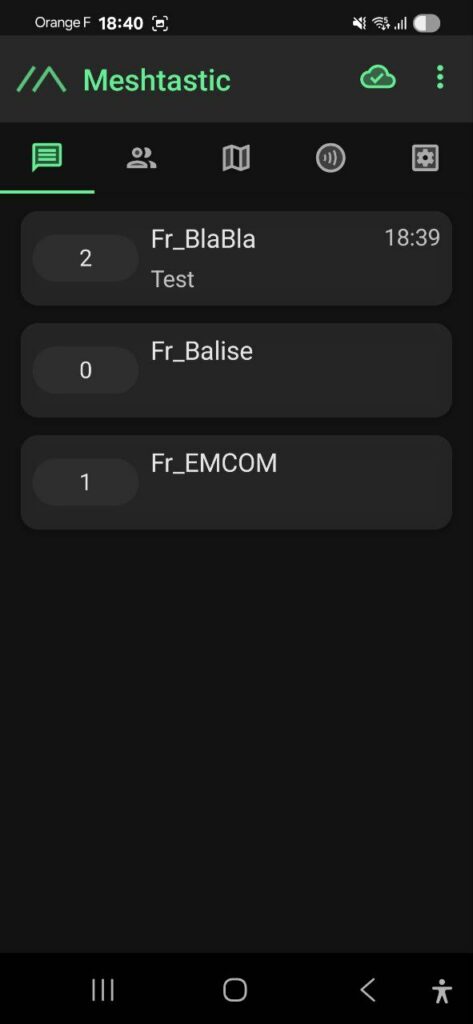
Task: Tap the channel number 1 badge
Action: click(86, 482)
